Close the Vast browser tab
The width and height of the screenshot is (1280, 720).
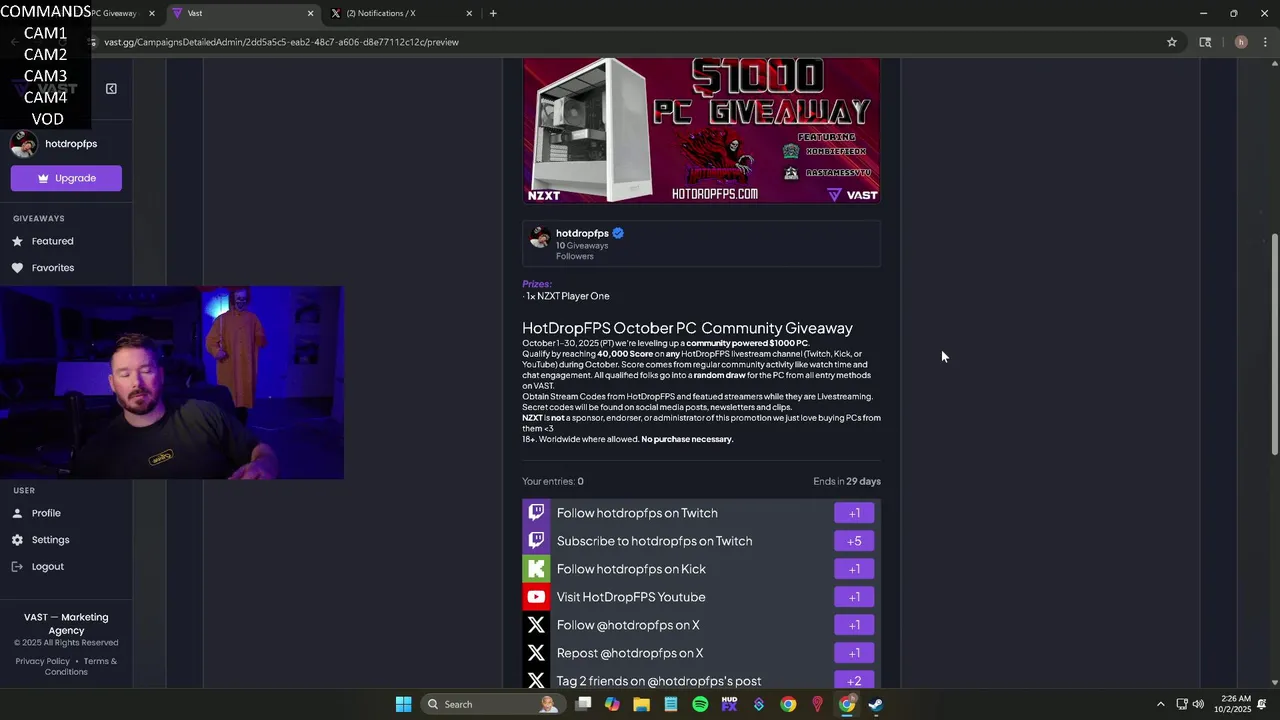[x=310, y=13]
